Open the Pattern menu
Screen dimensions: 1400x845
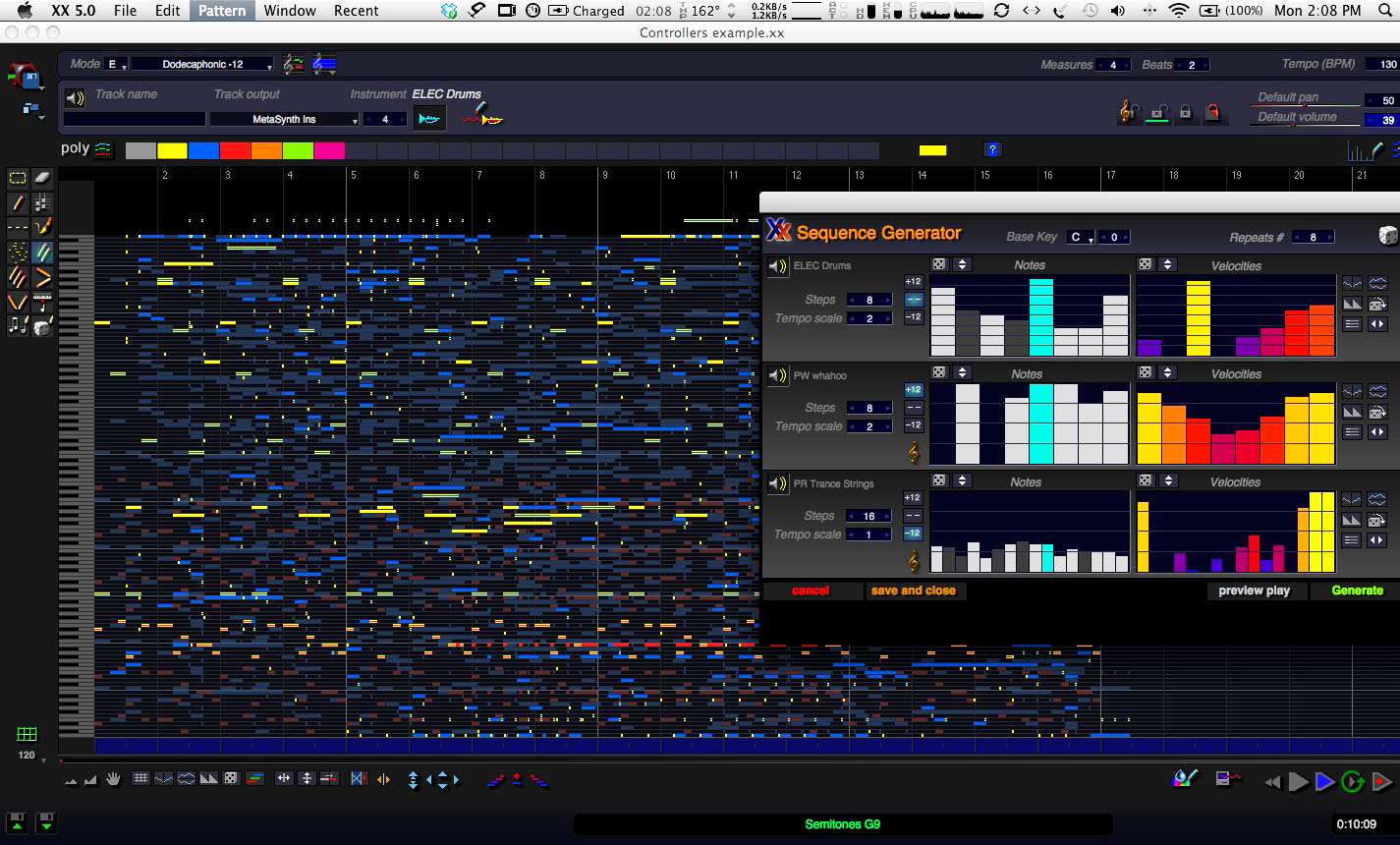pos(222,11)
